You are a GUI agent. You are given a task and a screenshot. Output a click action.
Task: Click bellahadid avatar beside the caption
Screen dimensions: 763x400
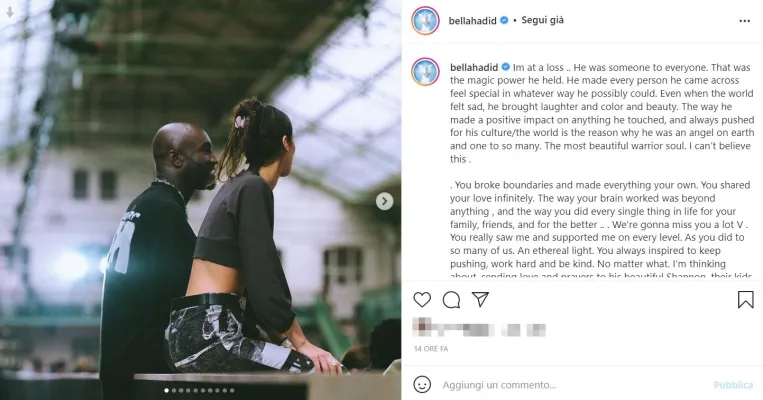click(426, 72)
